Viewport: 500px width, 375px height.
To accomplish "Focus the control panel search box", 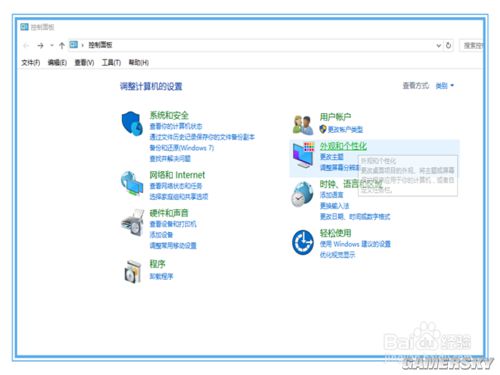I will [472, 45].
